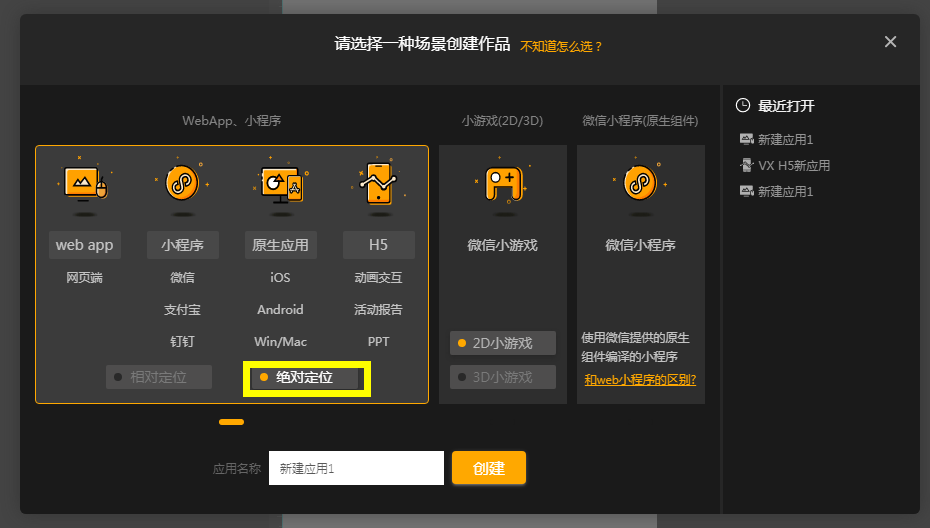Choose the 2D小游戏 option
930x528 pixels.
tap(503, 343)
